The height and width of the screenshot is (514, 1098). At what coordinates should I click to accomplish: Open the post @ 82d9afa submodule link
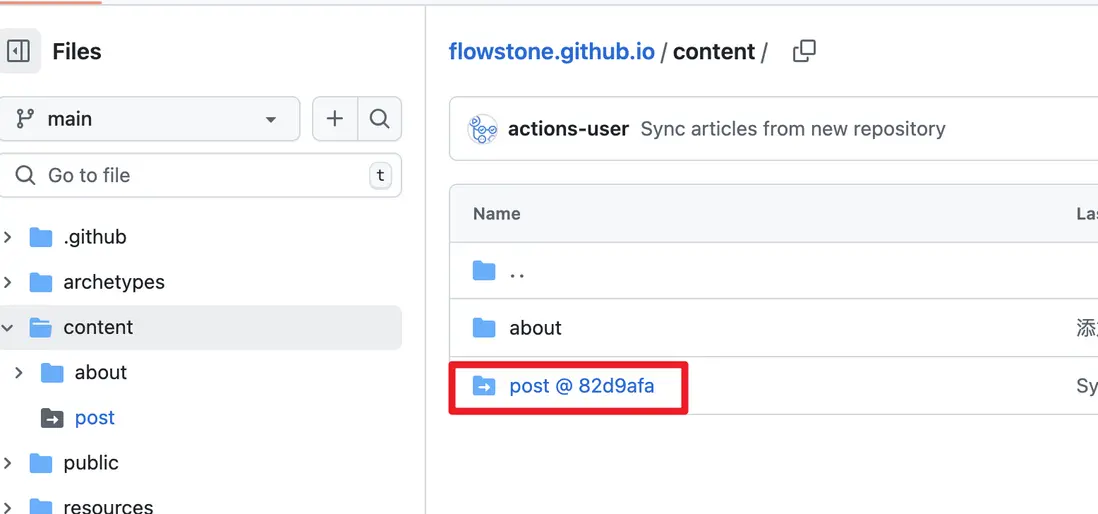coord(581,385)
